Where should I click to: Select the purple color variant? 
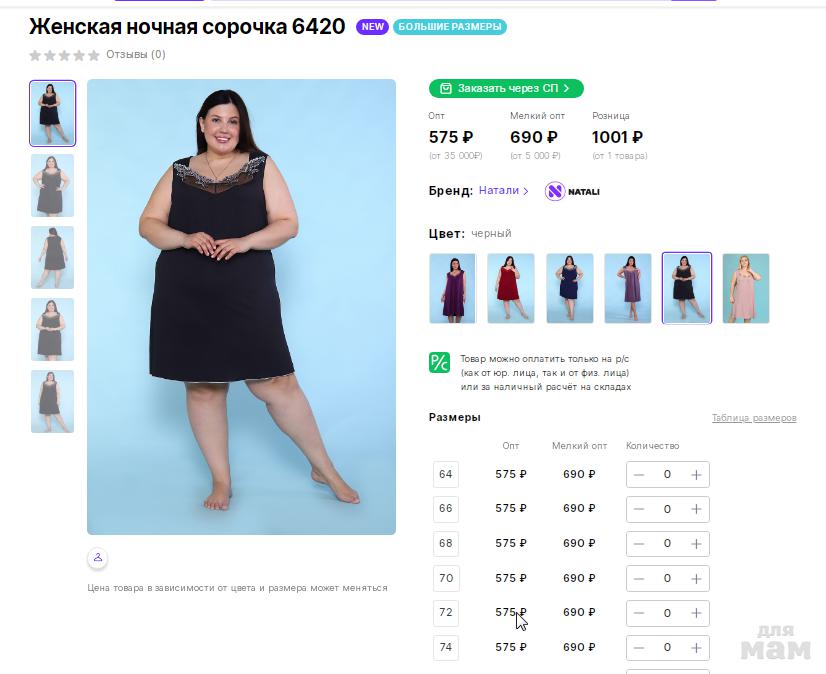point(452,288)
